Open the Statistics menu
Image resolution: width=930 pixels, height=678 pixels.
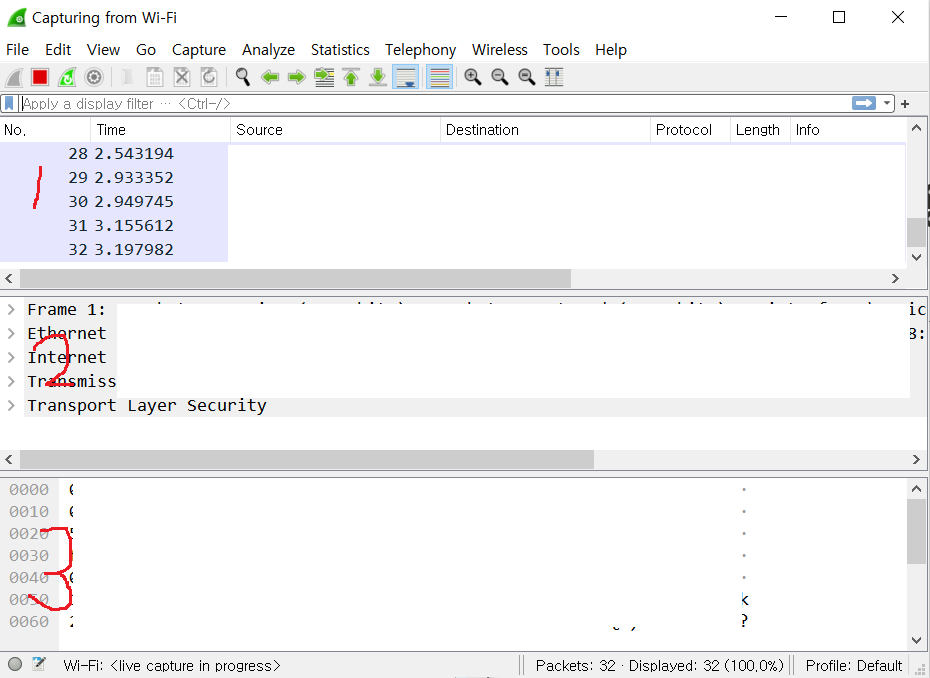pos(340,50)
